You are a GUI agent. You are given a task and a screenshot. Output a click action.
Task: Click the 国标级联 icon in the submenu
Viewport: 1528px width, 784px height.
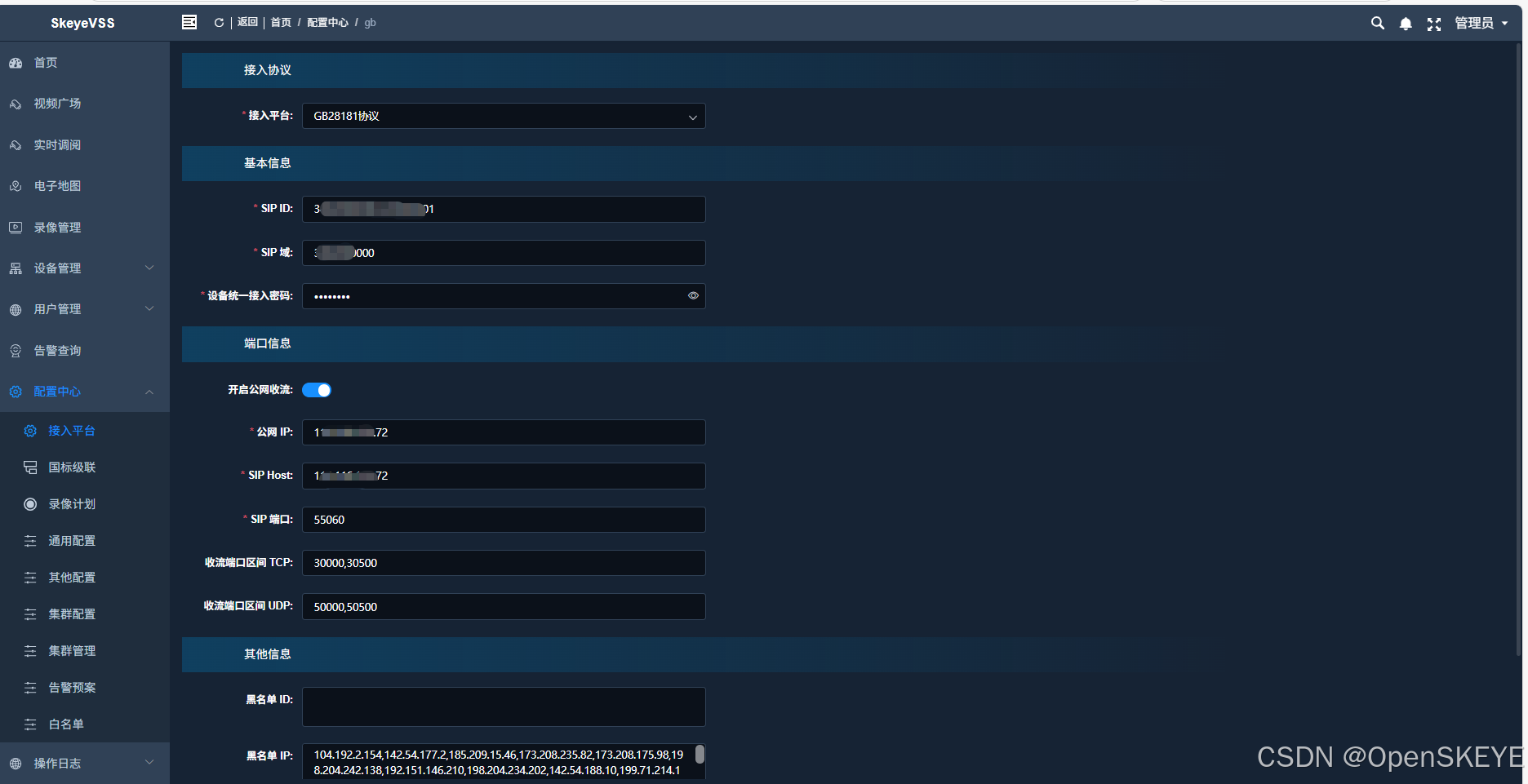click(30, 467)
